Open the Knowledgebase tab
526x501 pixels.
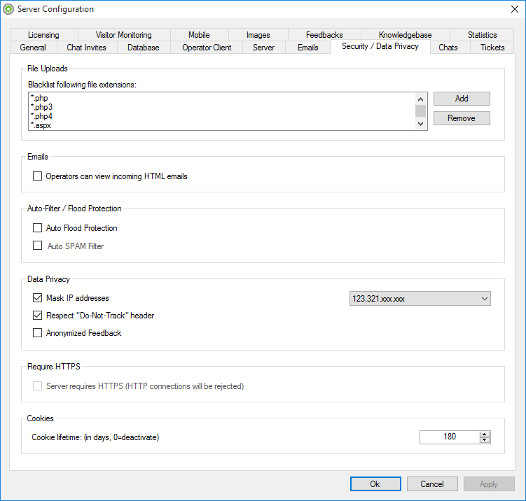(405, 35)
